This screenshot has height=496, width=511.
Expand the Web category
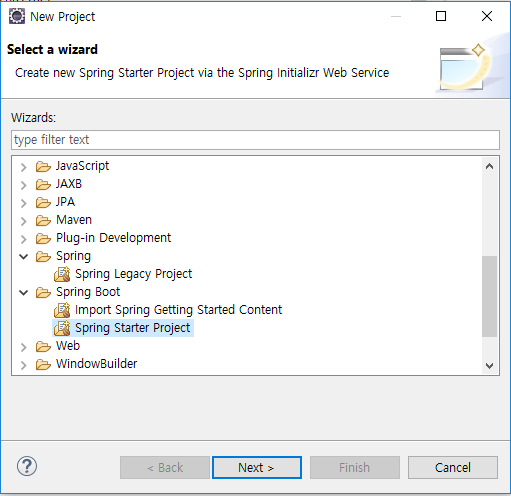click(x=23, y=347)
